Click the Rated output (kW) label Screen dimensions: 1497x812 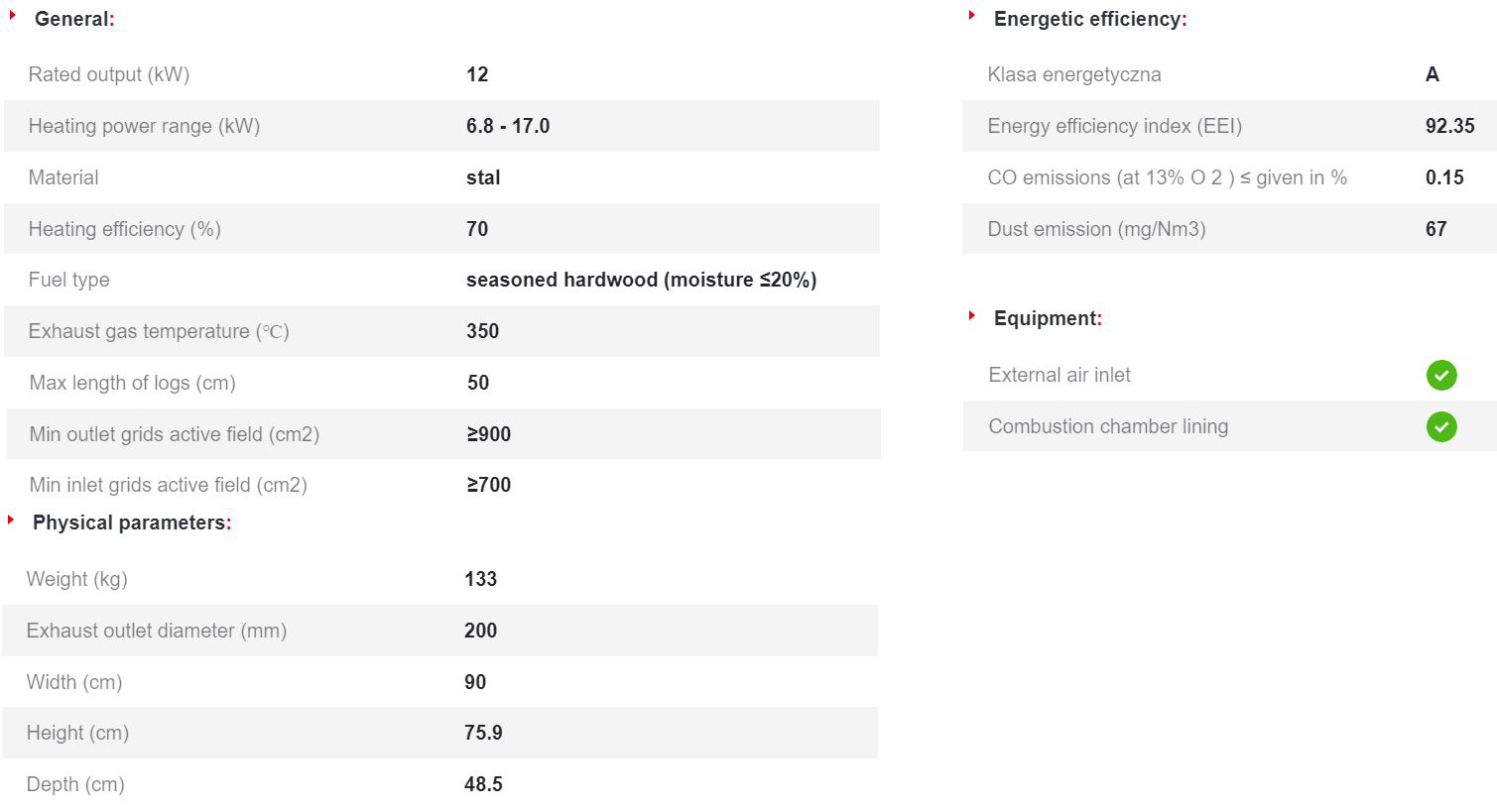[x=109, y=74]
